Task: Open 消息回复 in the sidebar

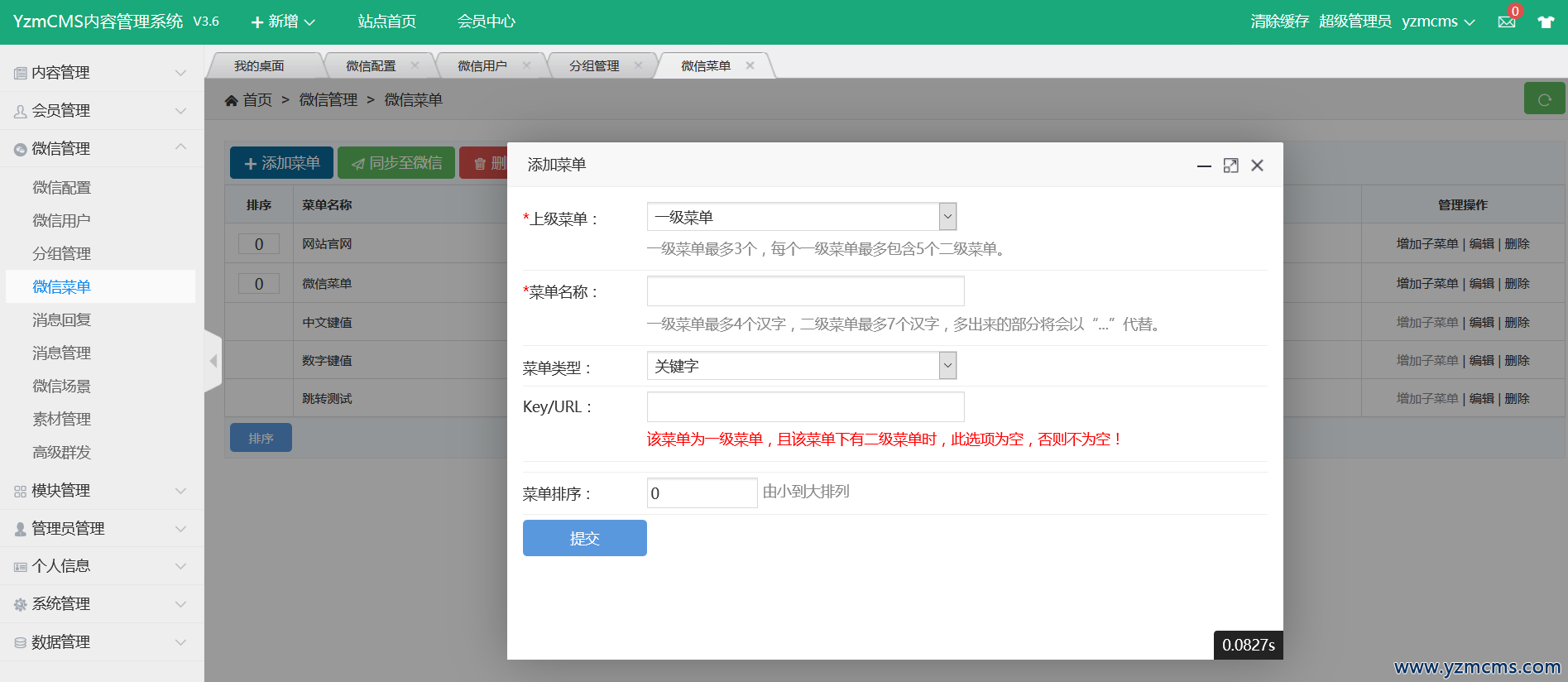Action: pyautogui.click(x=62, y=320)
